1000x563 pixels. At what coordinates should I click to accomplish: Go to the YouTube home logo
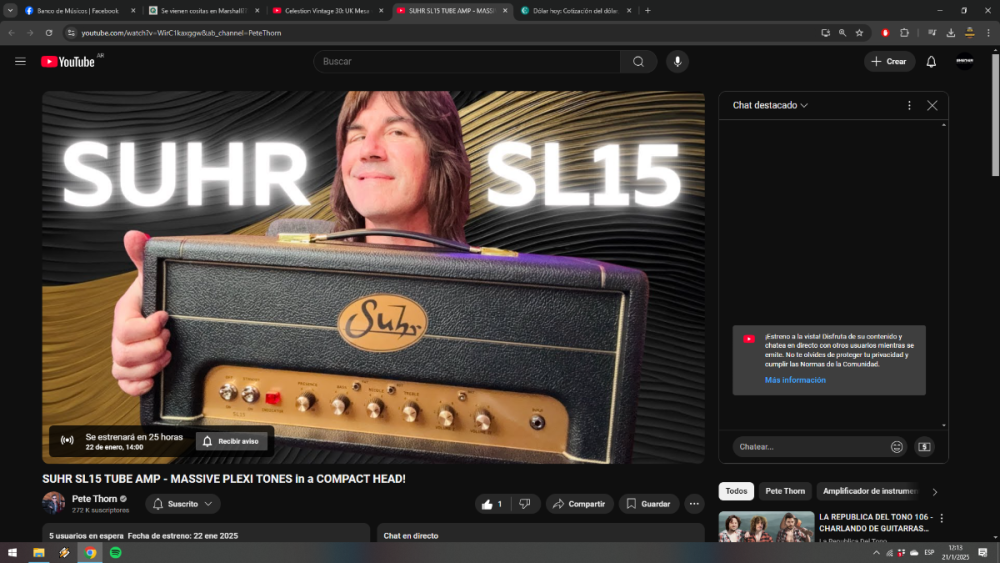tap(68, 62)
